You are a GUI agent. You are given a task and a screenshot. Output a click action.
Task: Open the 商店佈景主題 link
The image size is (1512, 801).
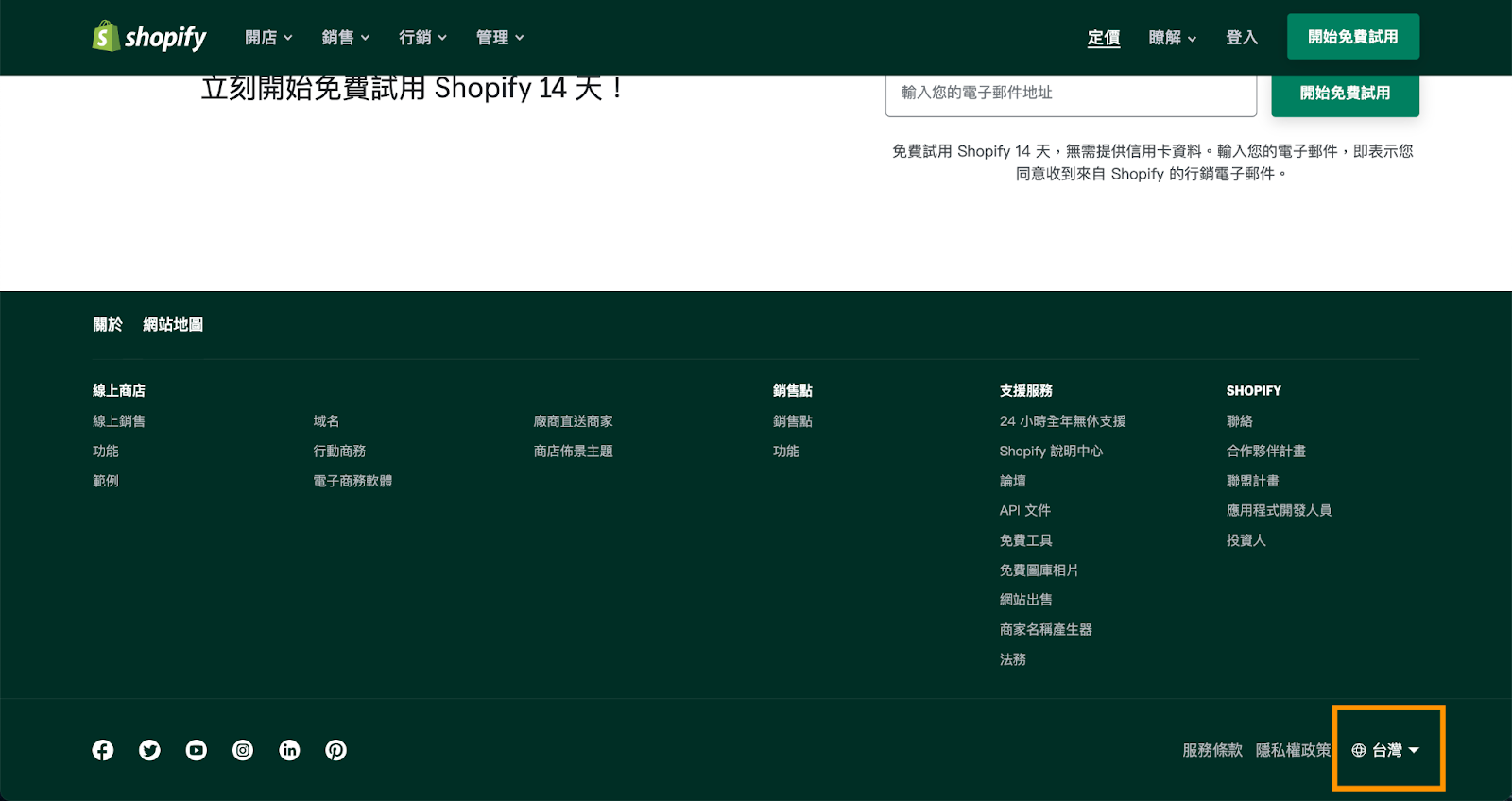point(573,452)
